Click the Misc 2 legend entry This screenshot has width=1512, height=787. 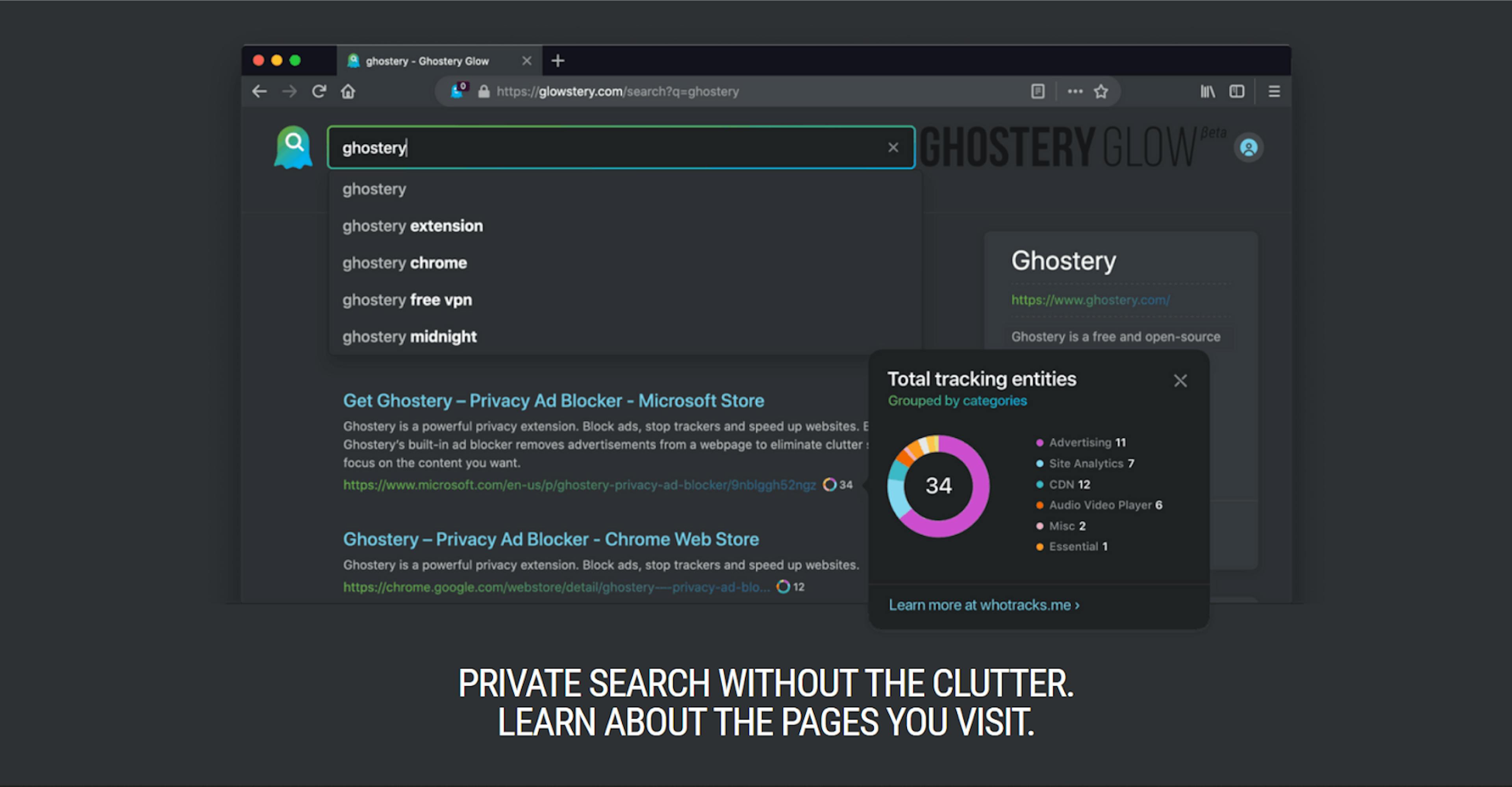[x=1061, y=526]
